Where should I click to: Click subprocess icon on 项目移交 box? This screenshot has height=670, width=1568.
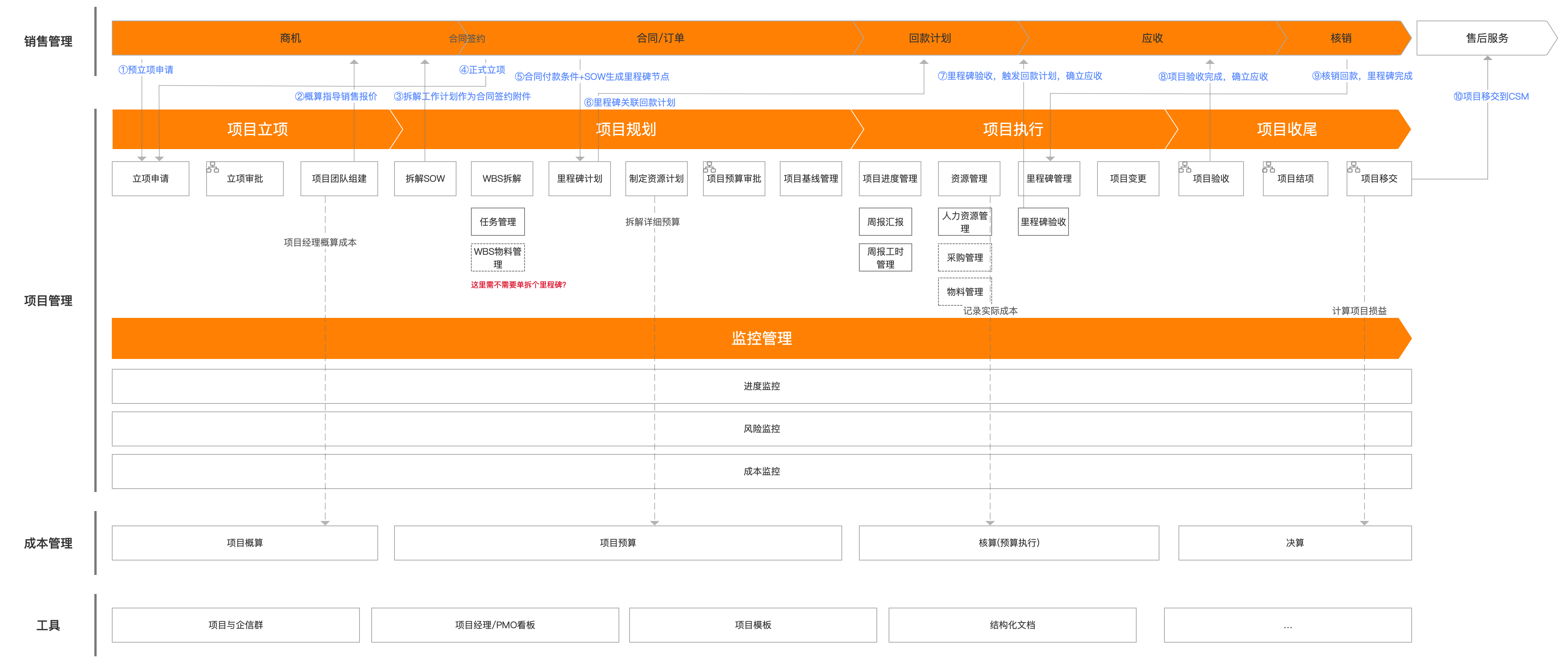pyautogui.click(x=1353, y=167)
